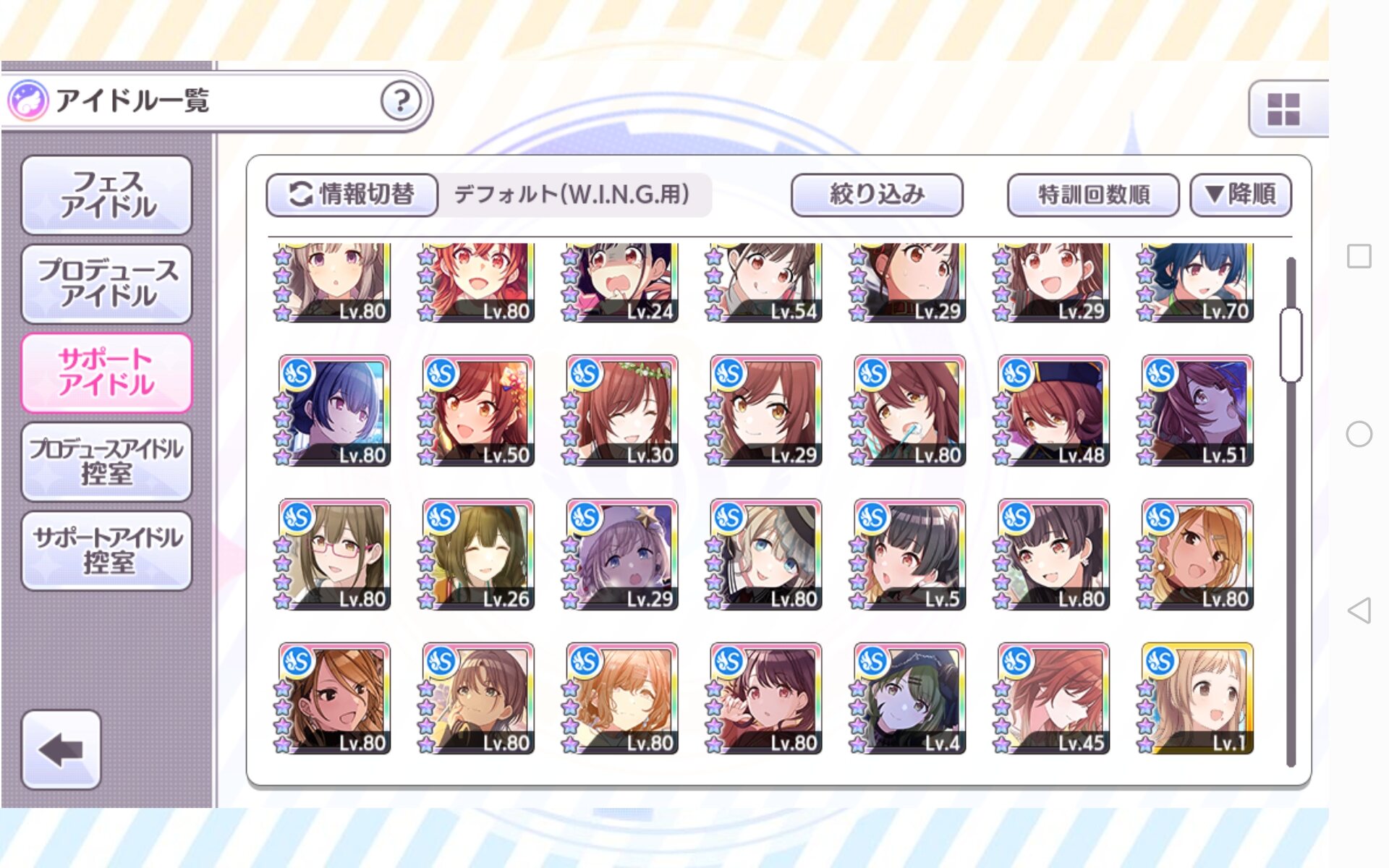Tap the Android recent apps square
This screenshot has height=868, width=1389.
1359,256
